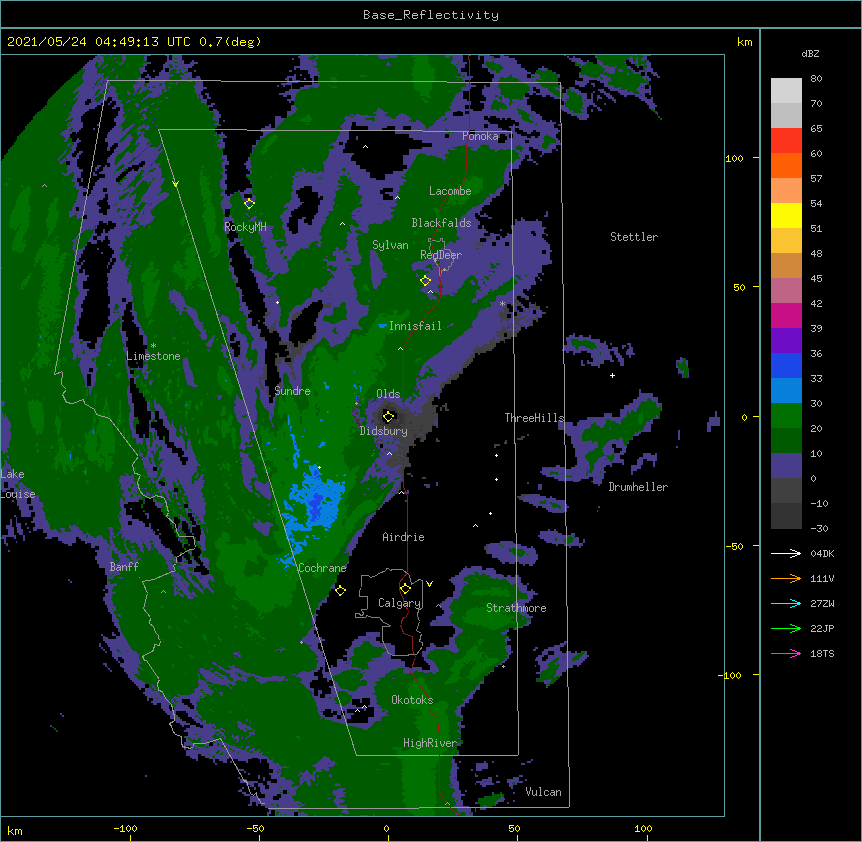
Task: Click the ThreeHills city label
Action: pyautogui.click(x=534, y=418)
